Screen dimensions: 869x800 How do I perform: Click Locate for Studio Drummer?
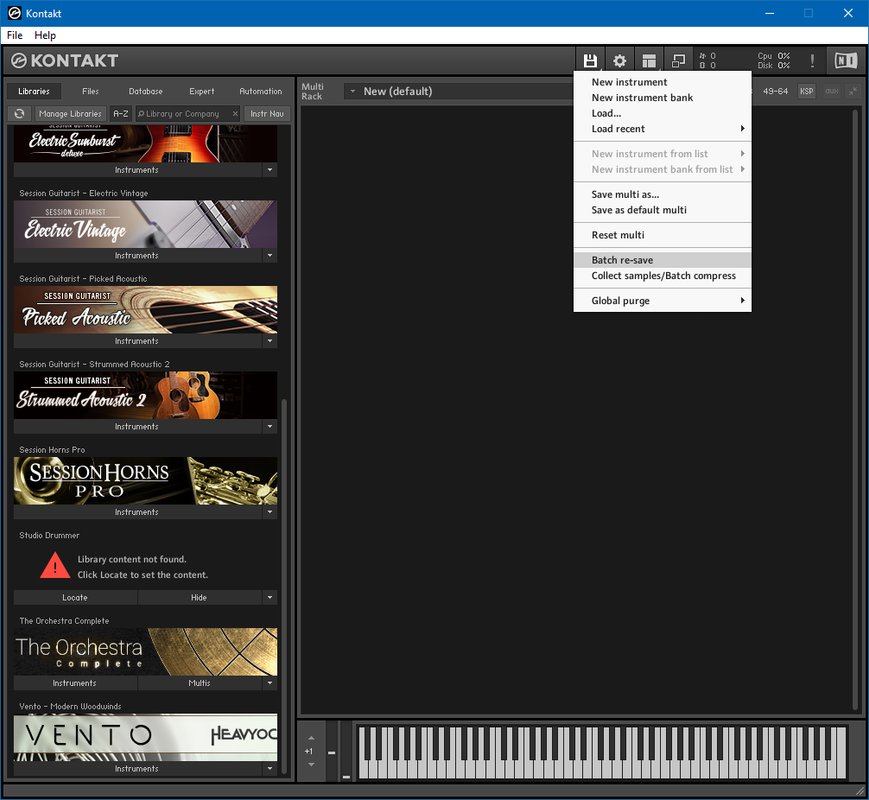(75, 597)
